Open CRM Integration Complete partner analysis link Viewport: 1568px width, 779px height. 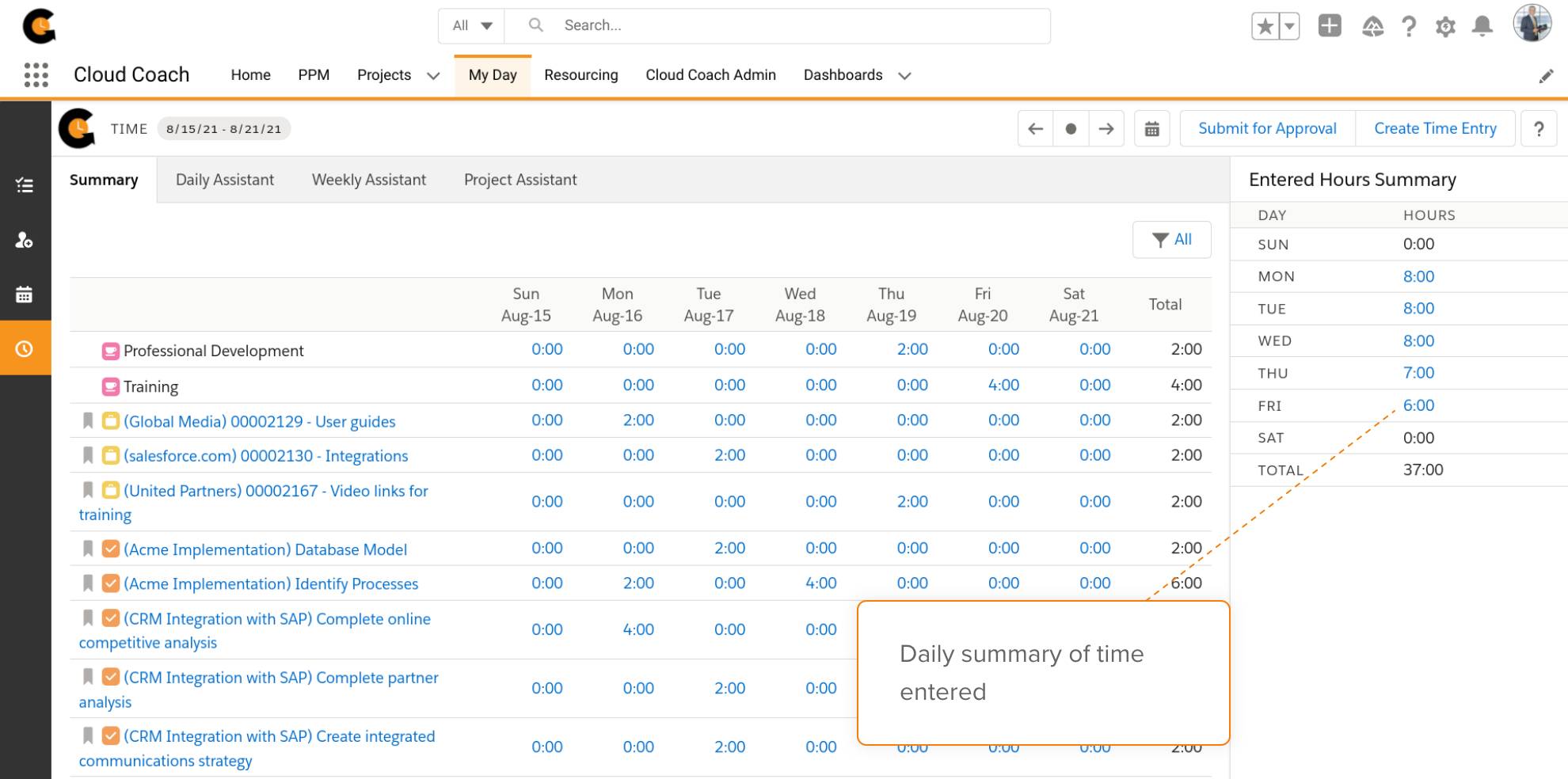[258, 690]
